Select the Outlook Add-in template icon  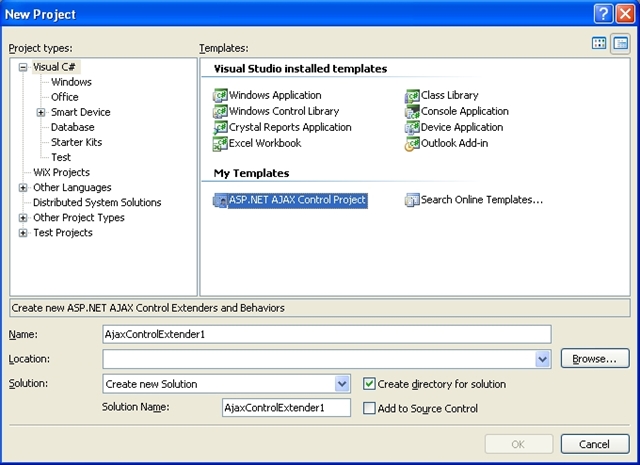pos(412,144)
